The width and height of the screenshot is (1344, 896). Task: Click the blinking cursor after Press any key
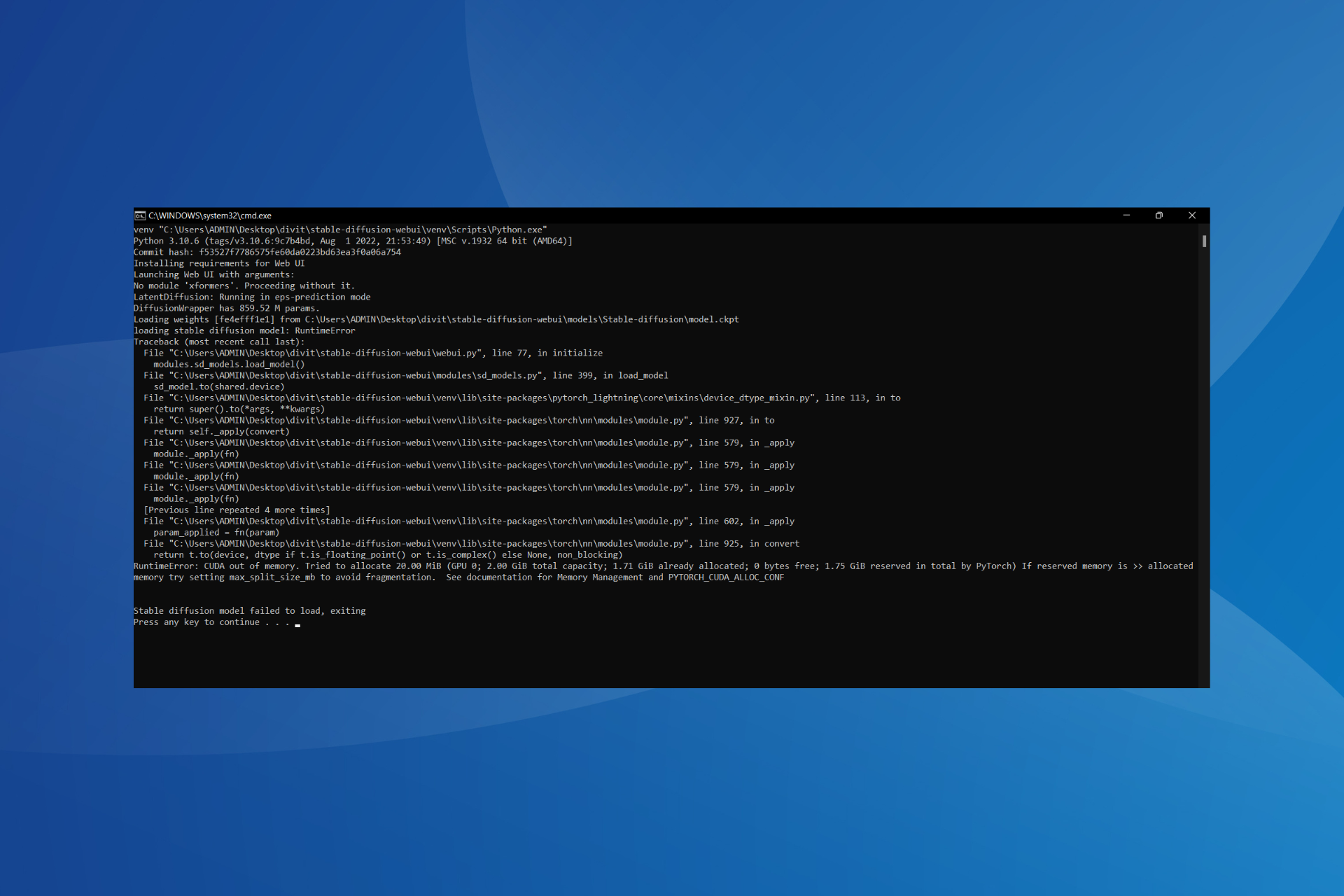click(298, 623)
